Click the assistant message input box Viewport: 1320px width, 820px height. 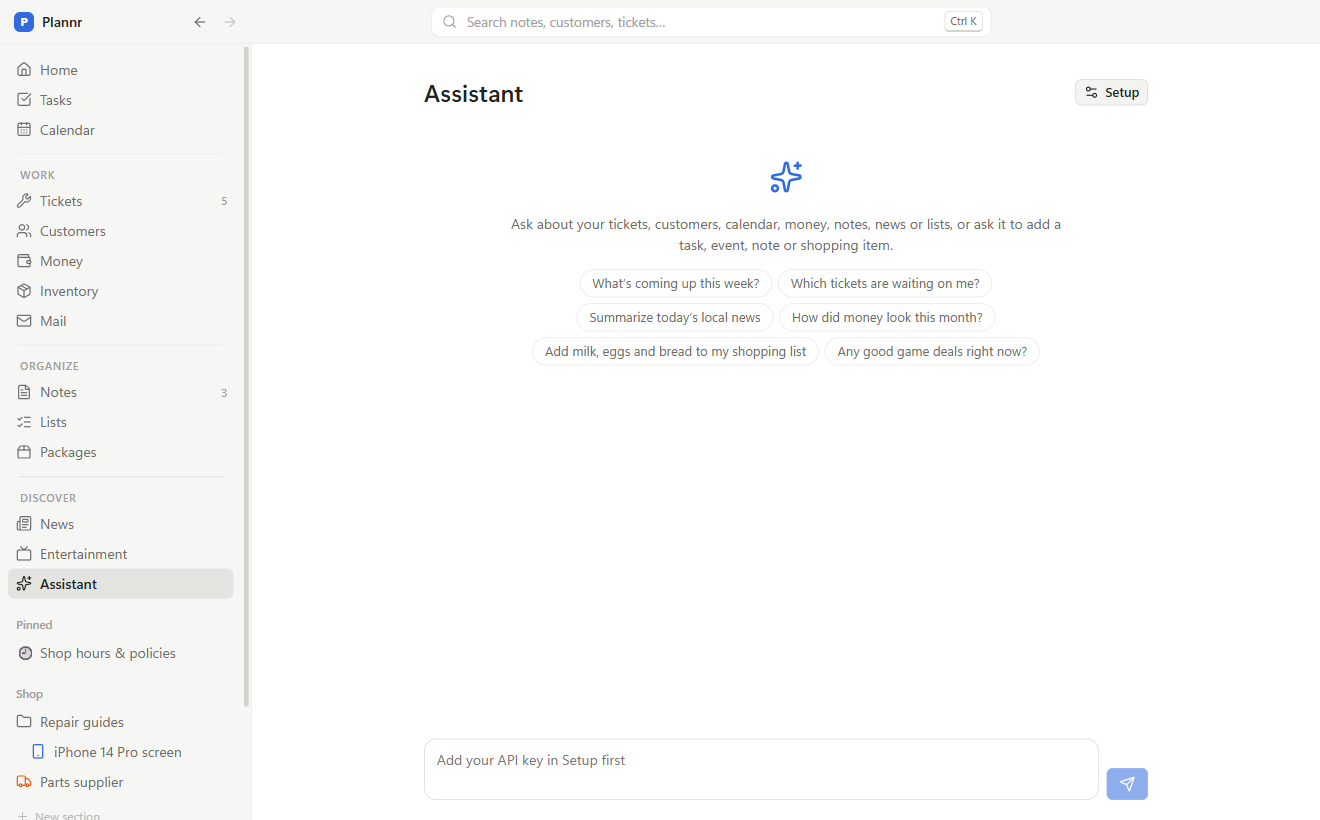pos(761,769)
